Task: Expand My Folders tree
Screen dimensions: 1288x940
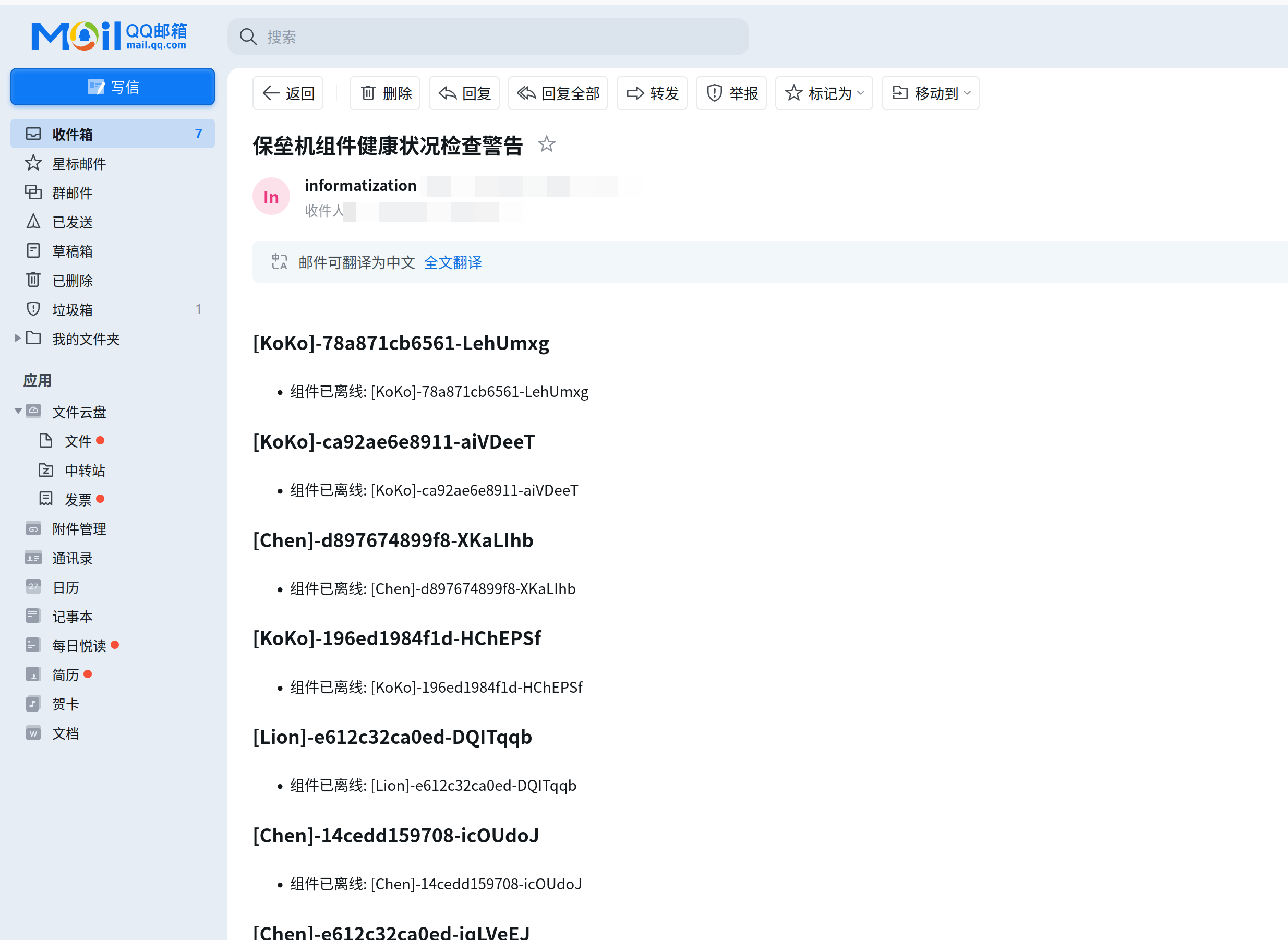Action: point(18,339)
